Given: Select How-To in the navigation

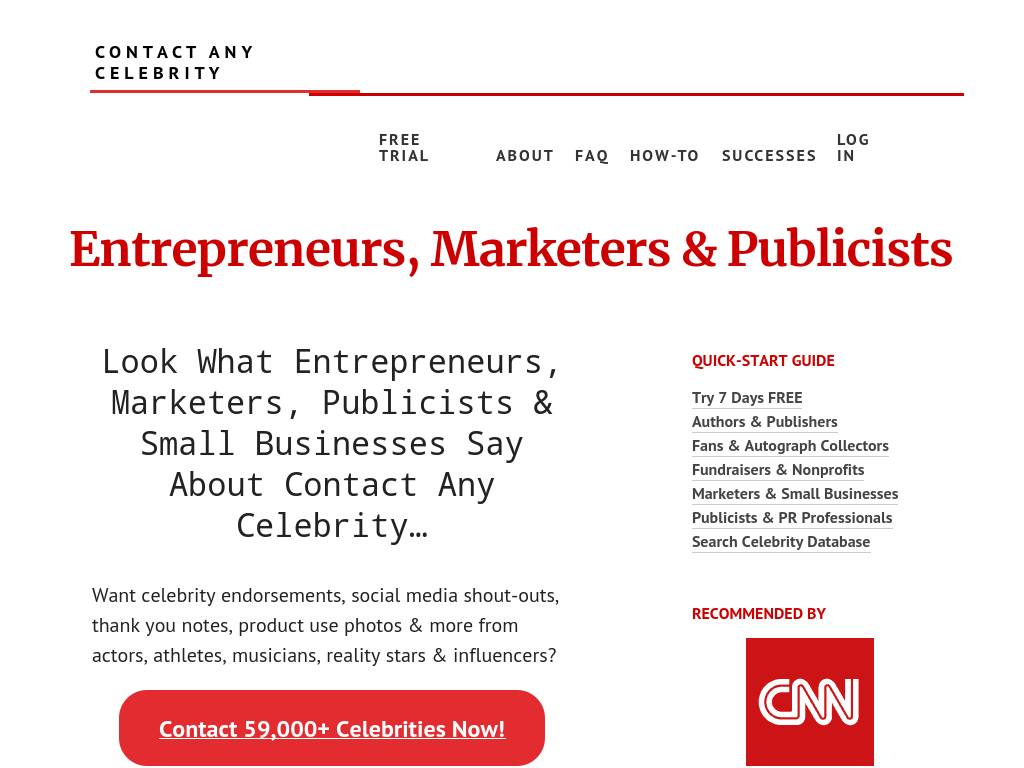Looking at the screenshot, I should coord(665,156).
